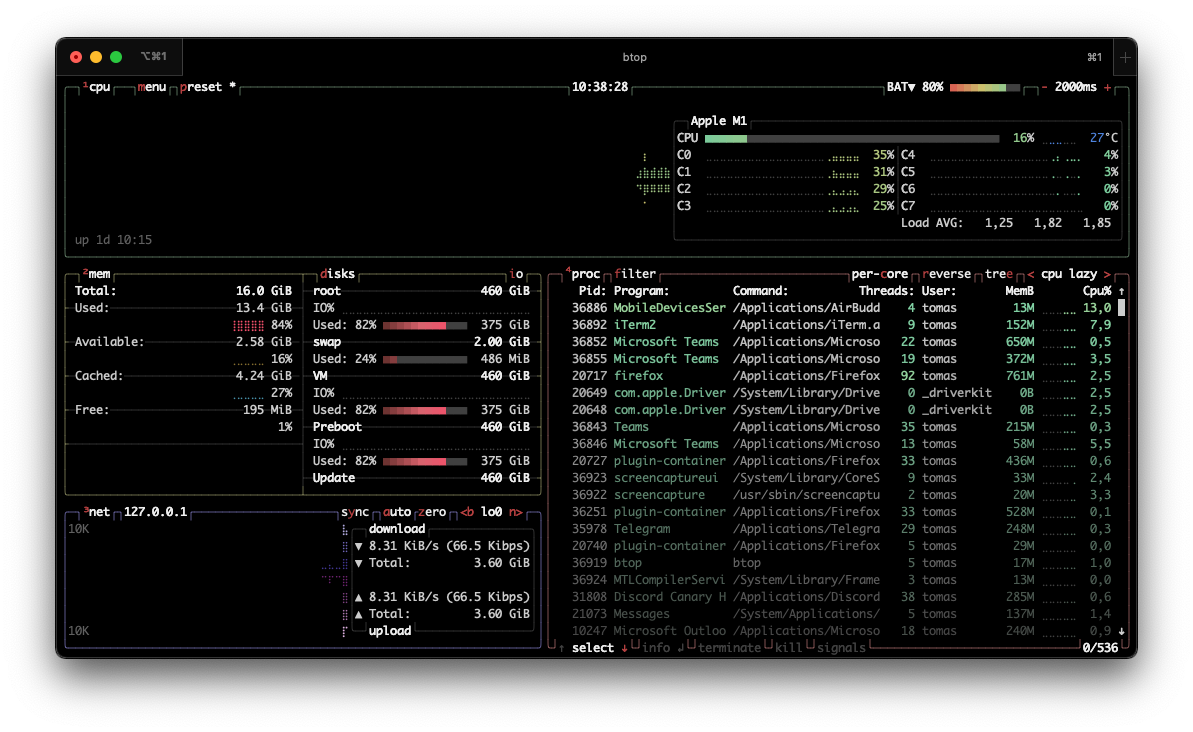The image size is (1193, 732).
Task: Click the swap disk entry
Action: click(327, 342)
